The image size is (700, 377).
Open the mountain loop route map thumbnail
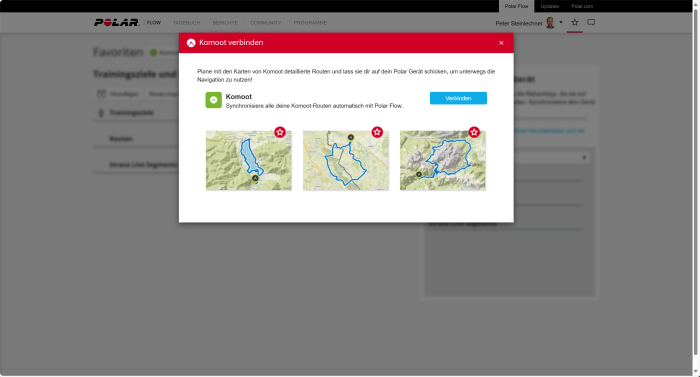[443, 160]
